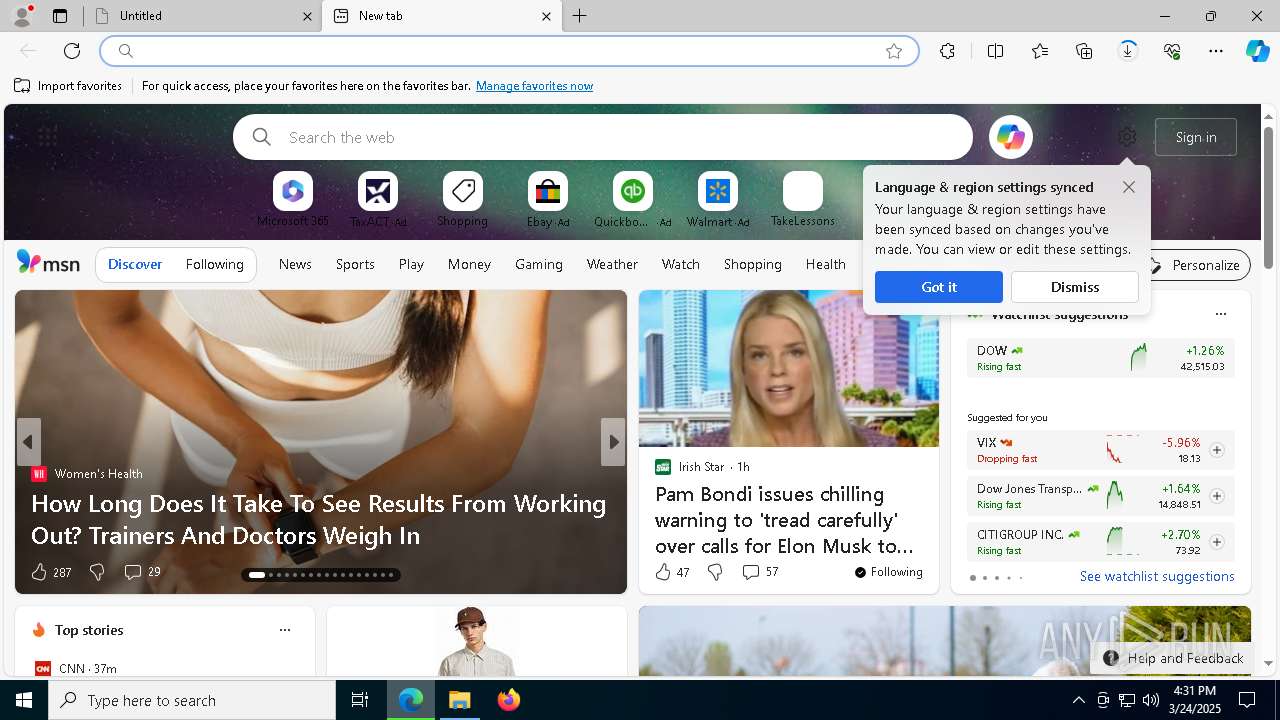
Task: Open the Weather menu item
Action: [x=612, y=264]
